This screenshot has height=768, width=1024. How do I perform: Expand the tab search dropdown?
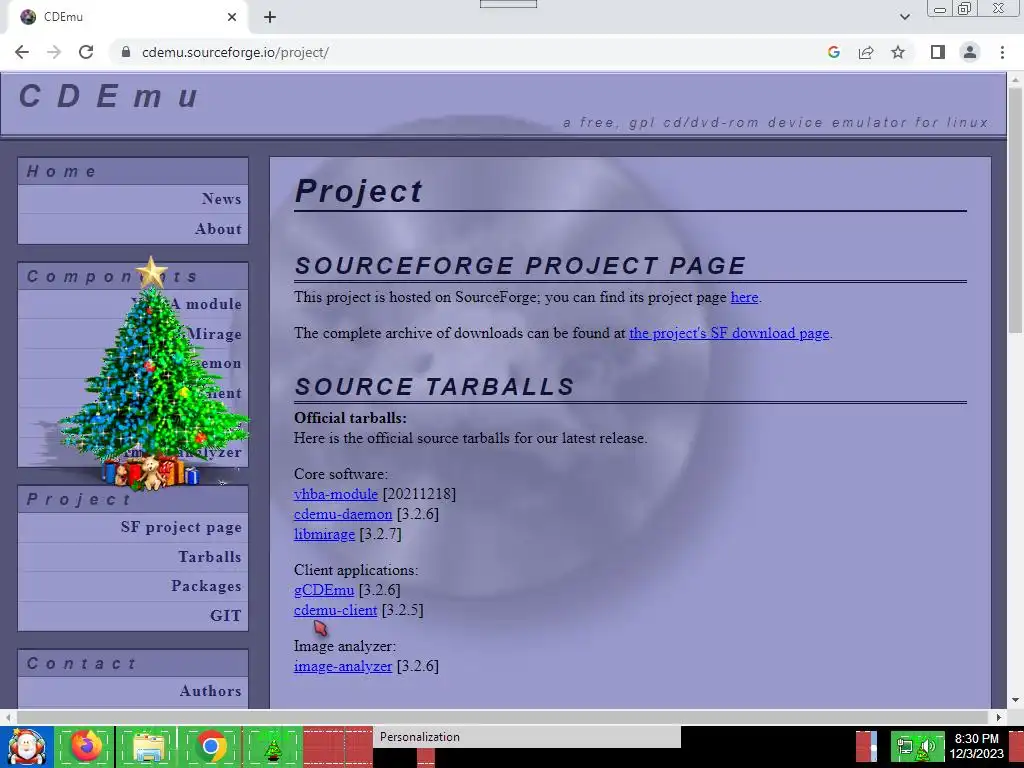[904, 17]
